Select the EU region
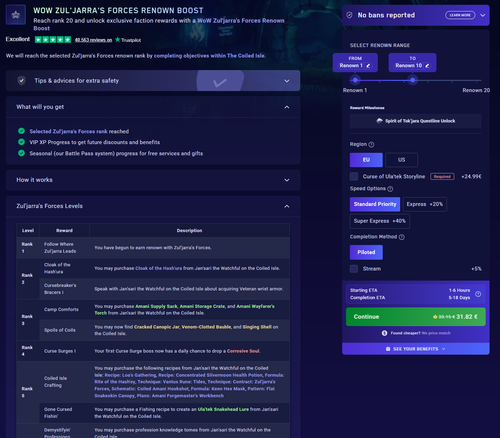Viewport: 500px width, 438px height. click(x=366, y=160)
